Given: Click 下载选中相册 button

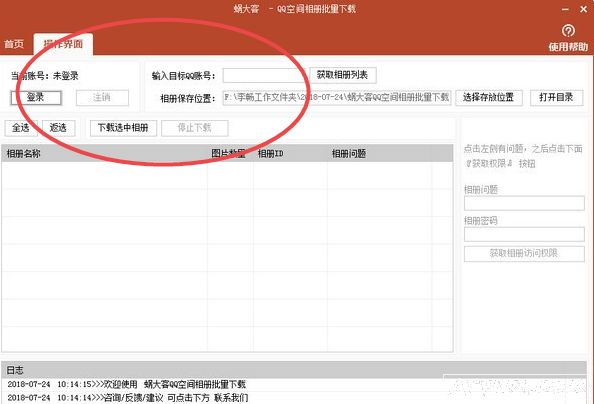Looking at the screenshot, I should tap(123, 128).
